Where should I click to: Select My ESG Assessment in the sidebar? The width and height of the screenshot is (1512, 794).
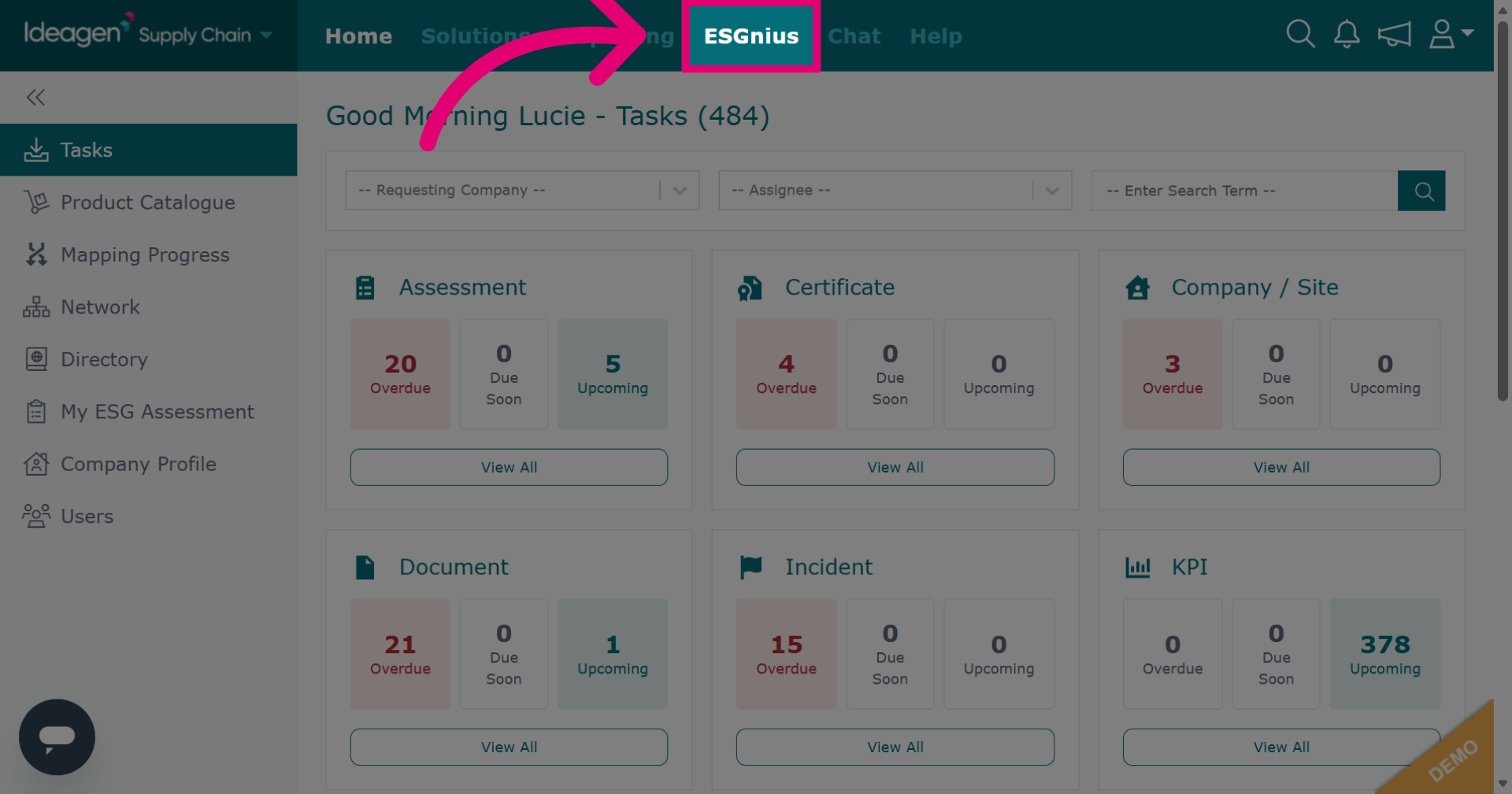tap(149, 412)
